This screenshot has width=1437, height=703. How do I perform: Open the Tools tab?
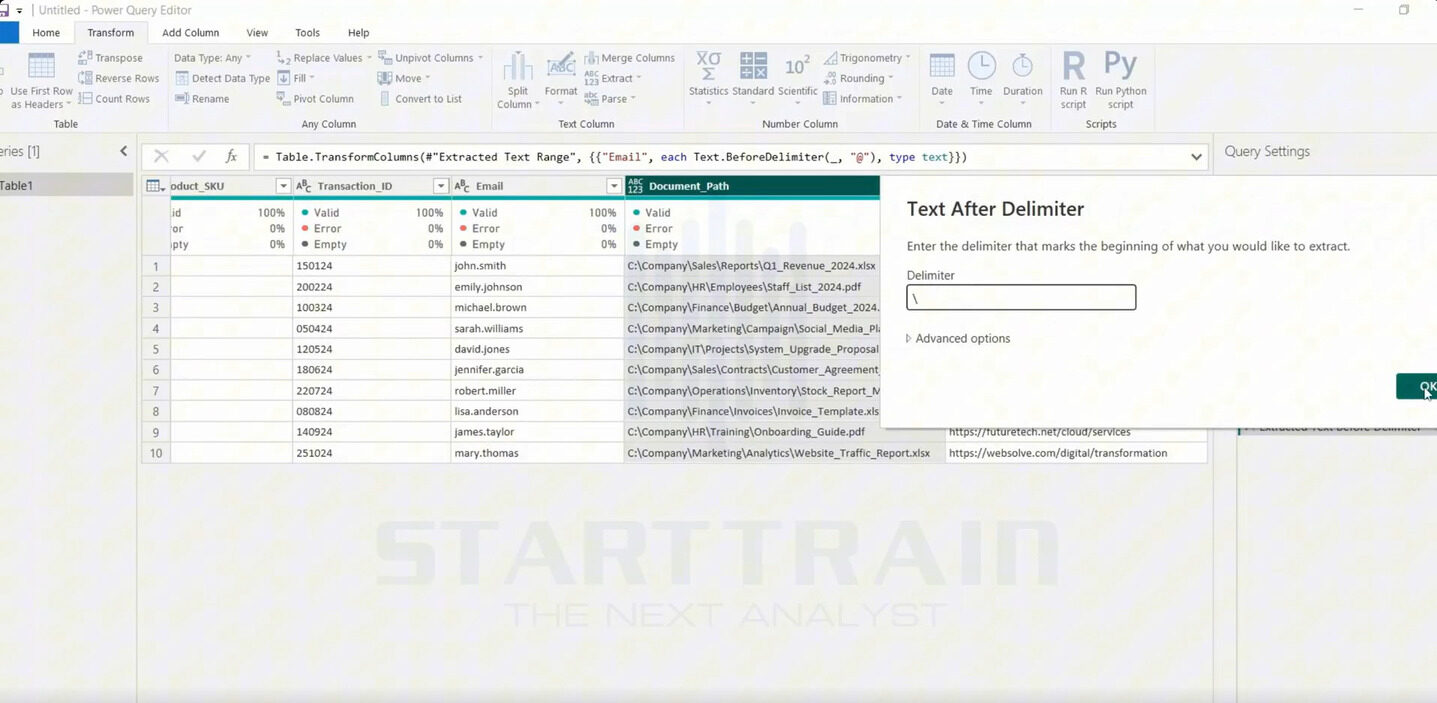click(308, 33)
